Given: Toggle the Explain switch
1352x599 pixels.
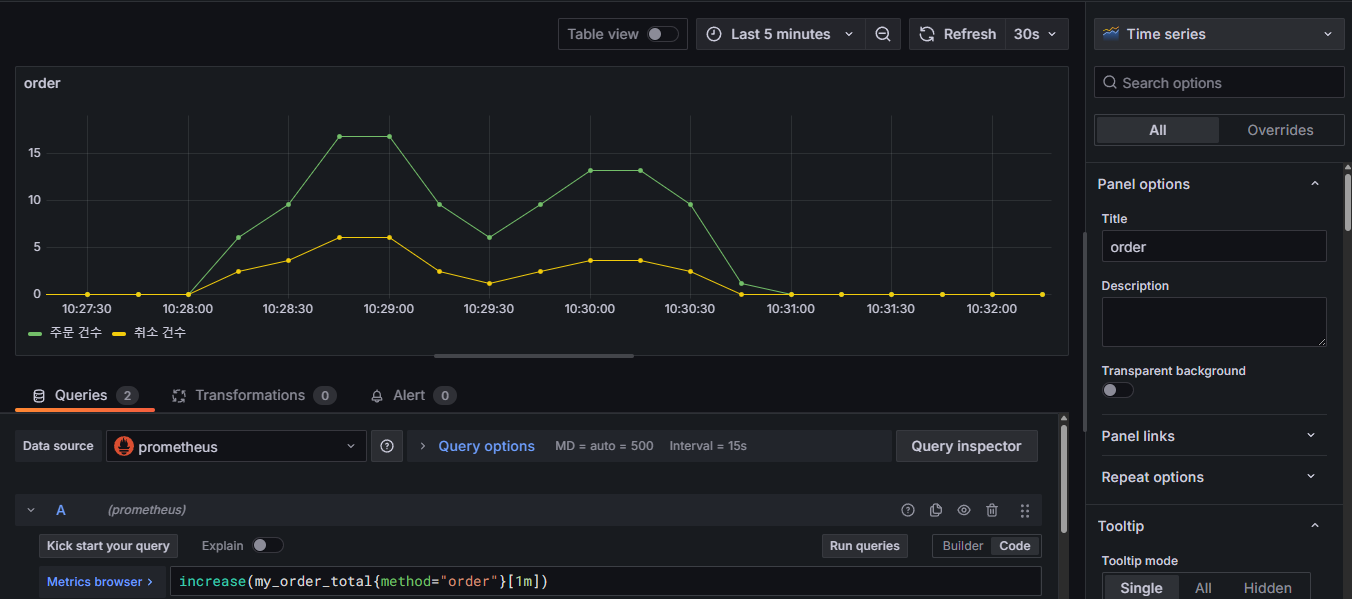Looking at the screenshot, I should pyautogui.click(x=267, y=545).
